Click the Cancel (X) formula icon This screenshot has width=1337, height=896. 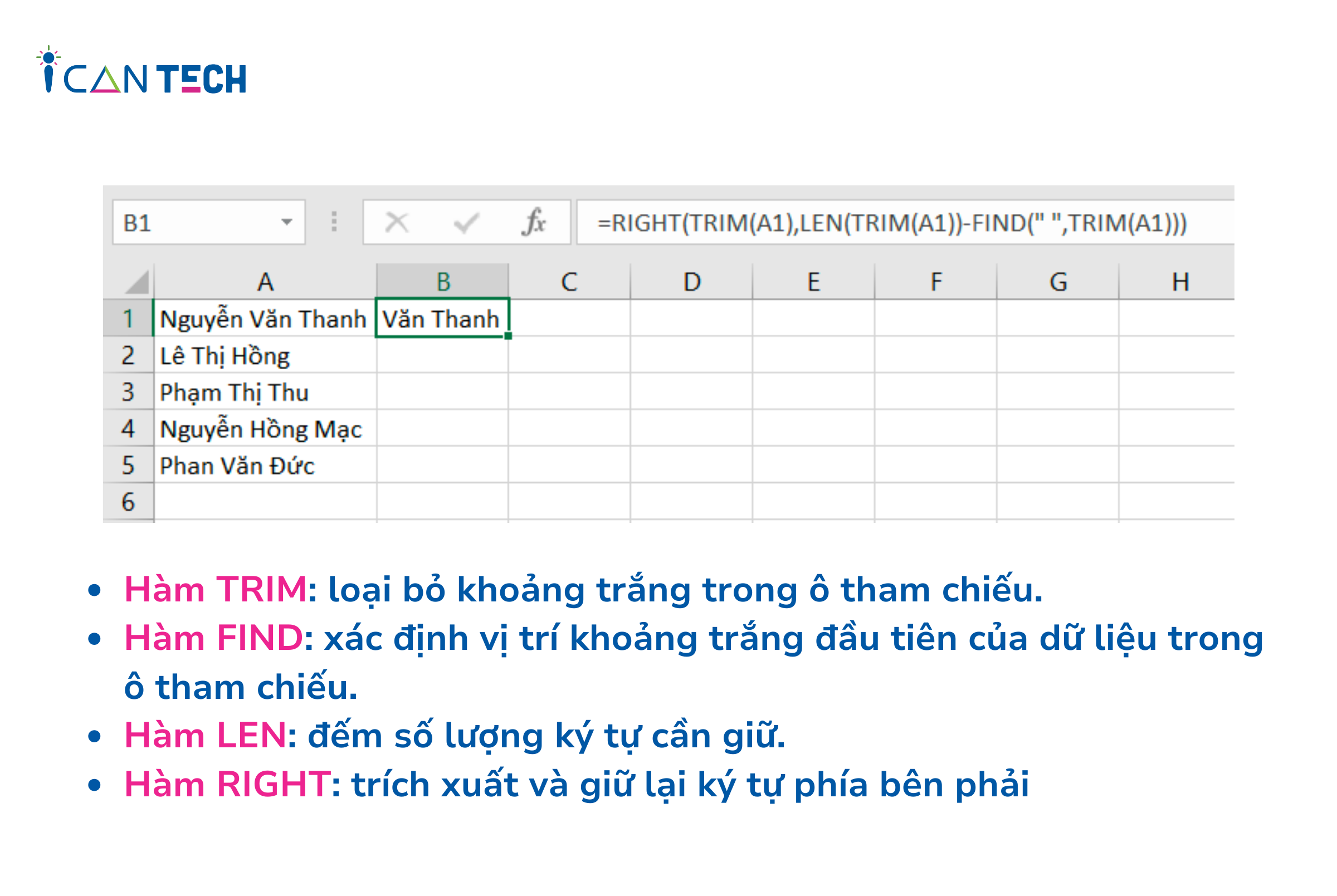(397, 222)
